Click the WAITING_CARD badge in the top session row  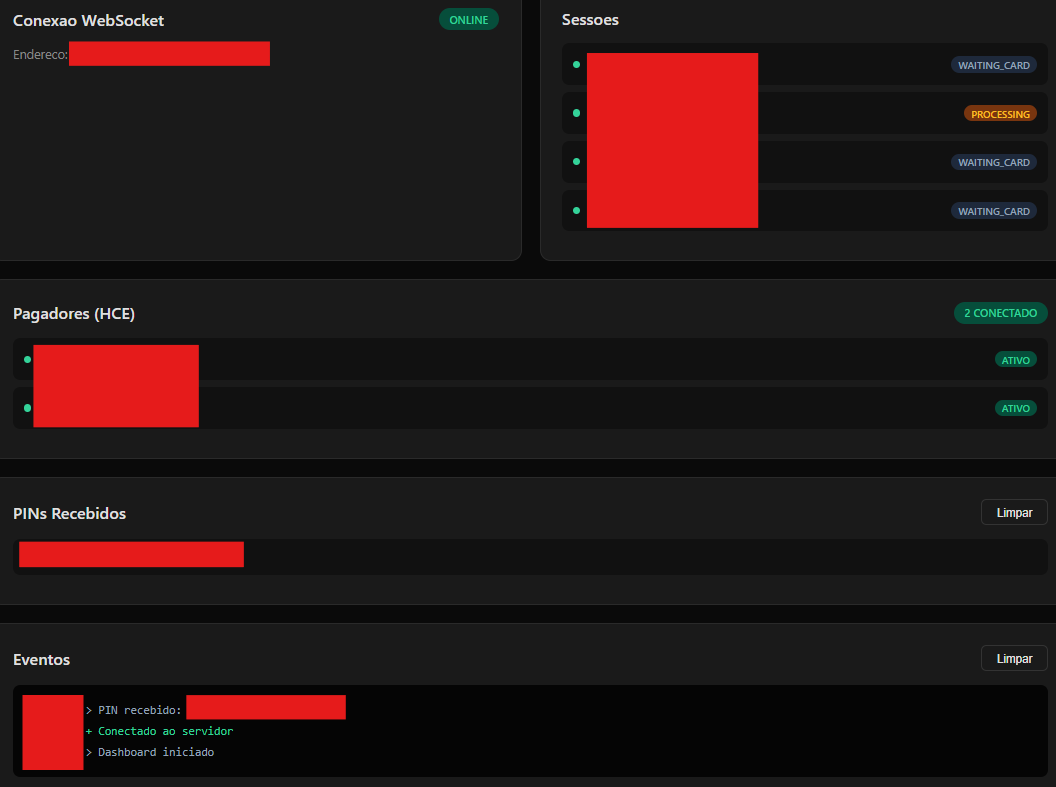(x=993, y=65)
